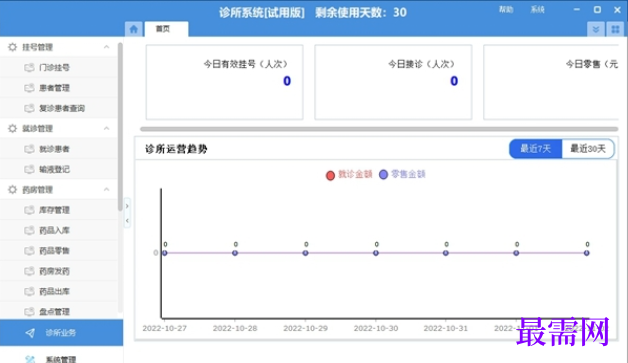Click the gear icon beside 药房管理
Screen dimensions: 628x363
[12, 190]
